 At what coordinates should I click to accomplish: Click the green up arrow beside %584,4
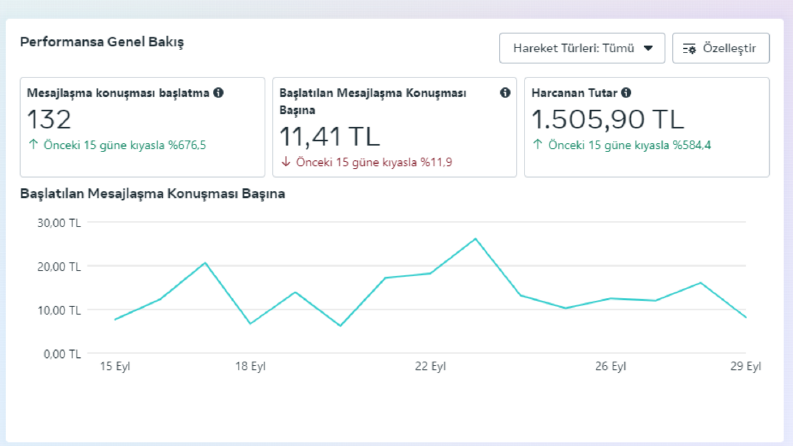pos(538,145)
